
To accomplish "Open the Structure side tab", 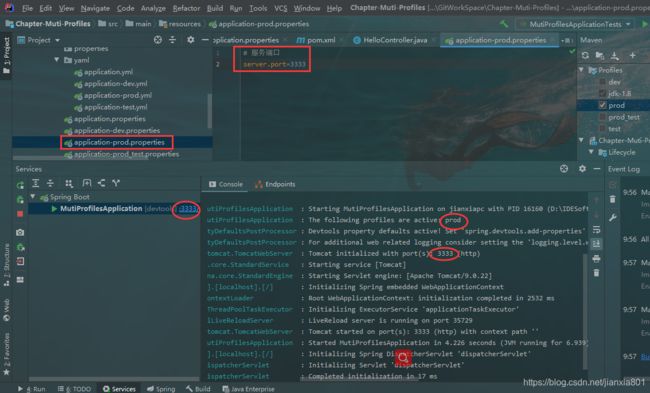I will point(6,265).
